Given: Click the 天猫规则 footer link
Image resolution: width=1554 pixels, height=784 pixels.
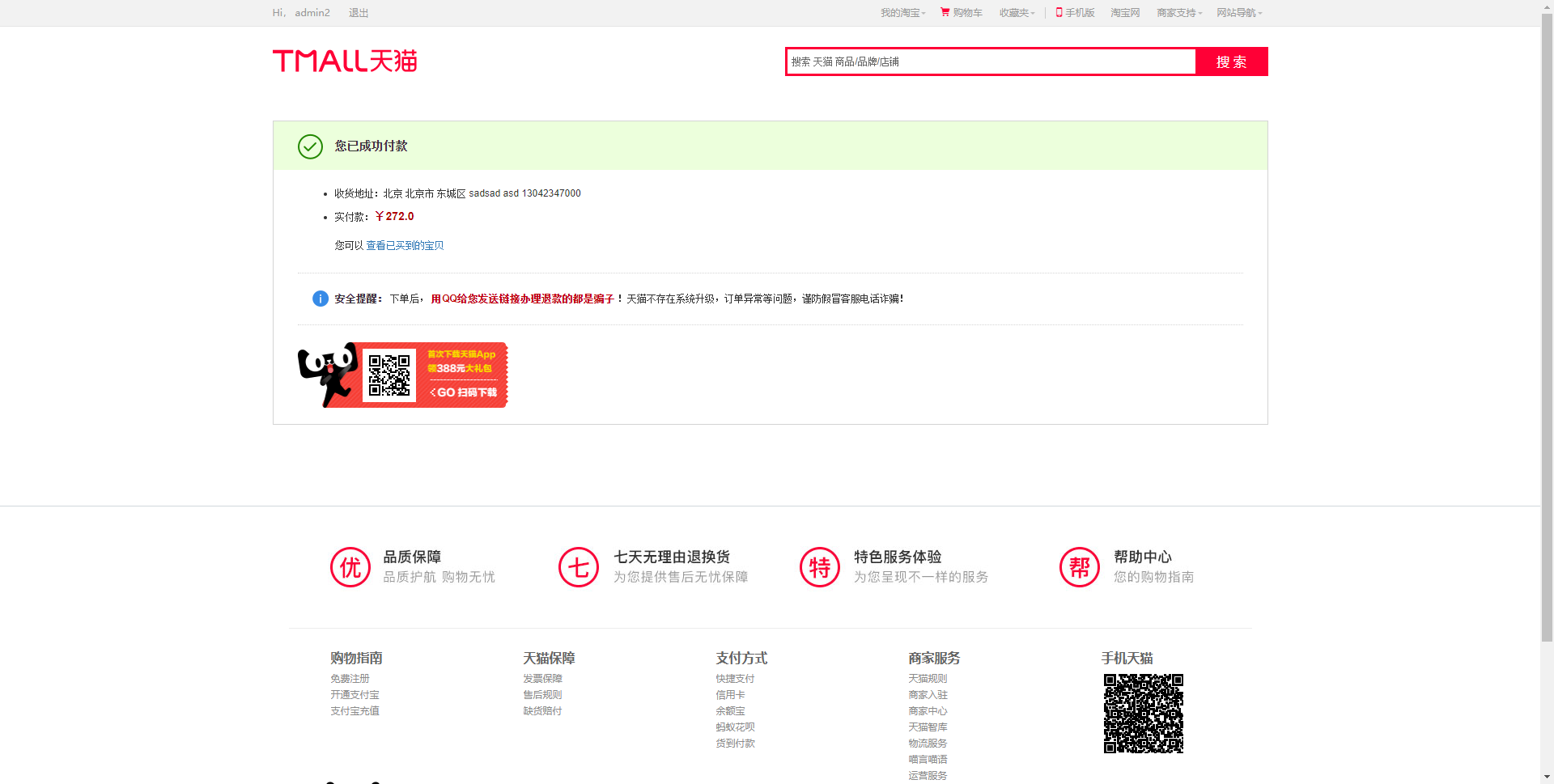Looking at the screenshot, I should click(928, 679).
